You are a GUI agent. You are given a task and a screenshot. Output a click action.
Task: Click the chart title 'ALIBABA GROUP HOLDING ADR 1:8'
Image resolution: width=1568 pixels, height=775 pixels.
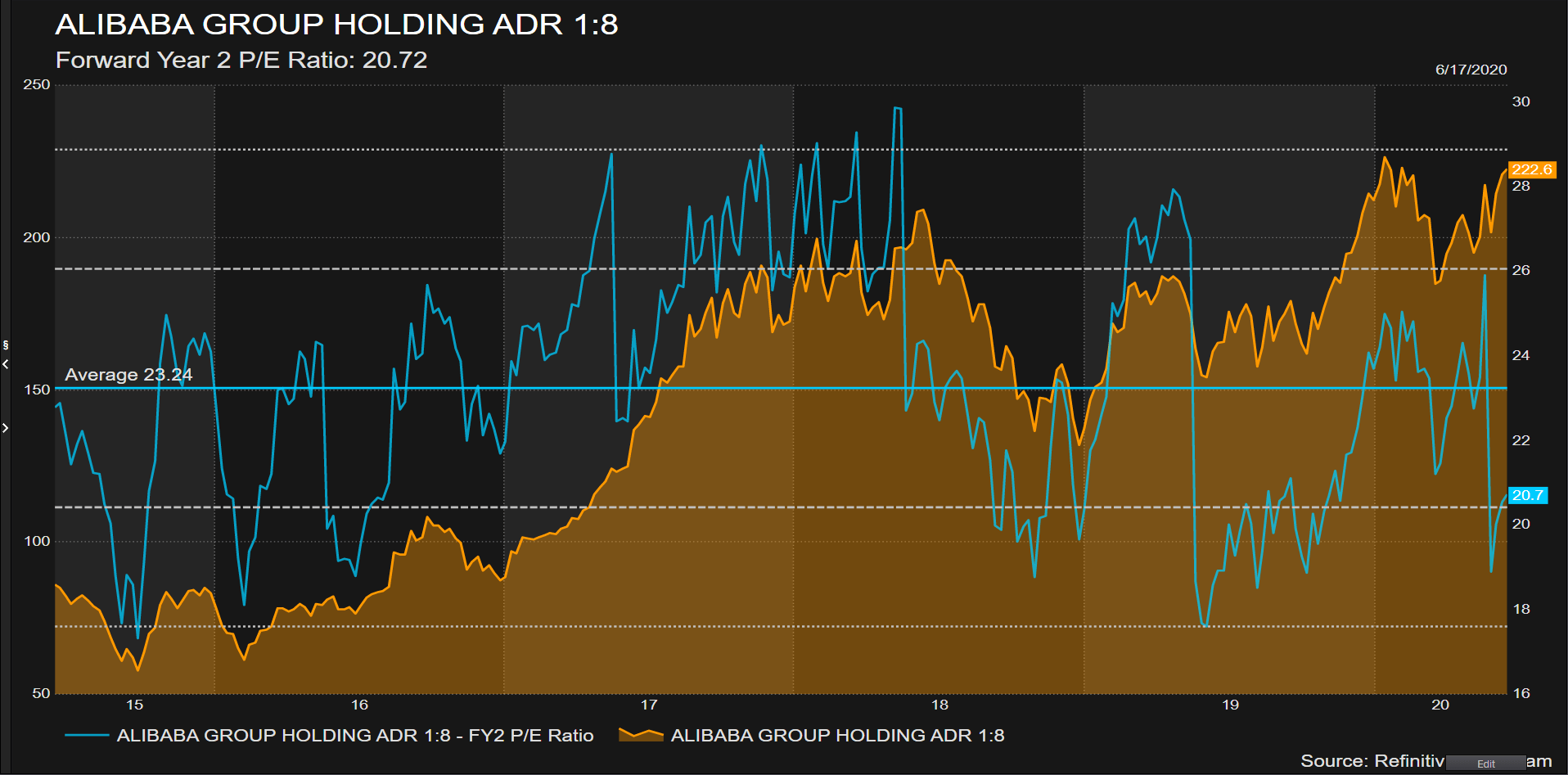coord(336,25)
